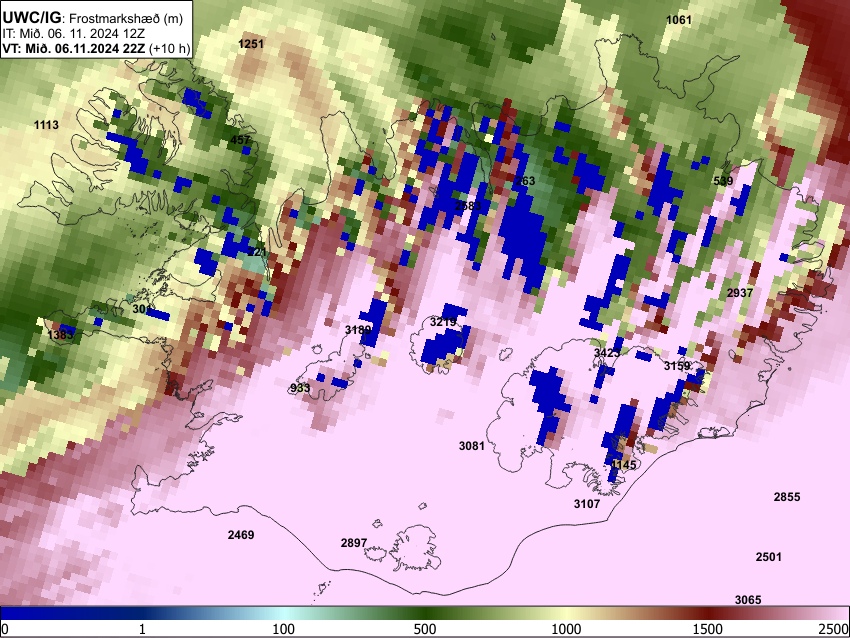
Task: Click the map value 1383
Action: 60,335
